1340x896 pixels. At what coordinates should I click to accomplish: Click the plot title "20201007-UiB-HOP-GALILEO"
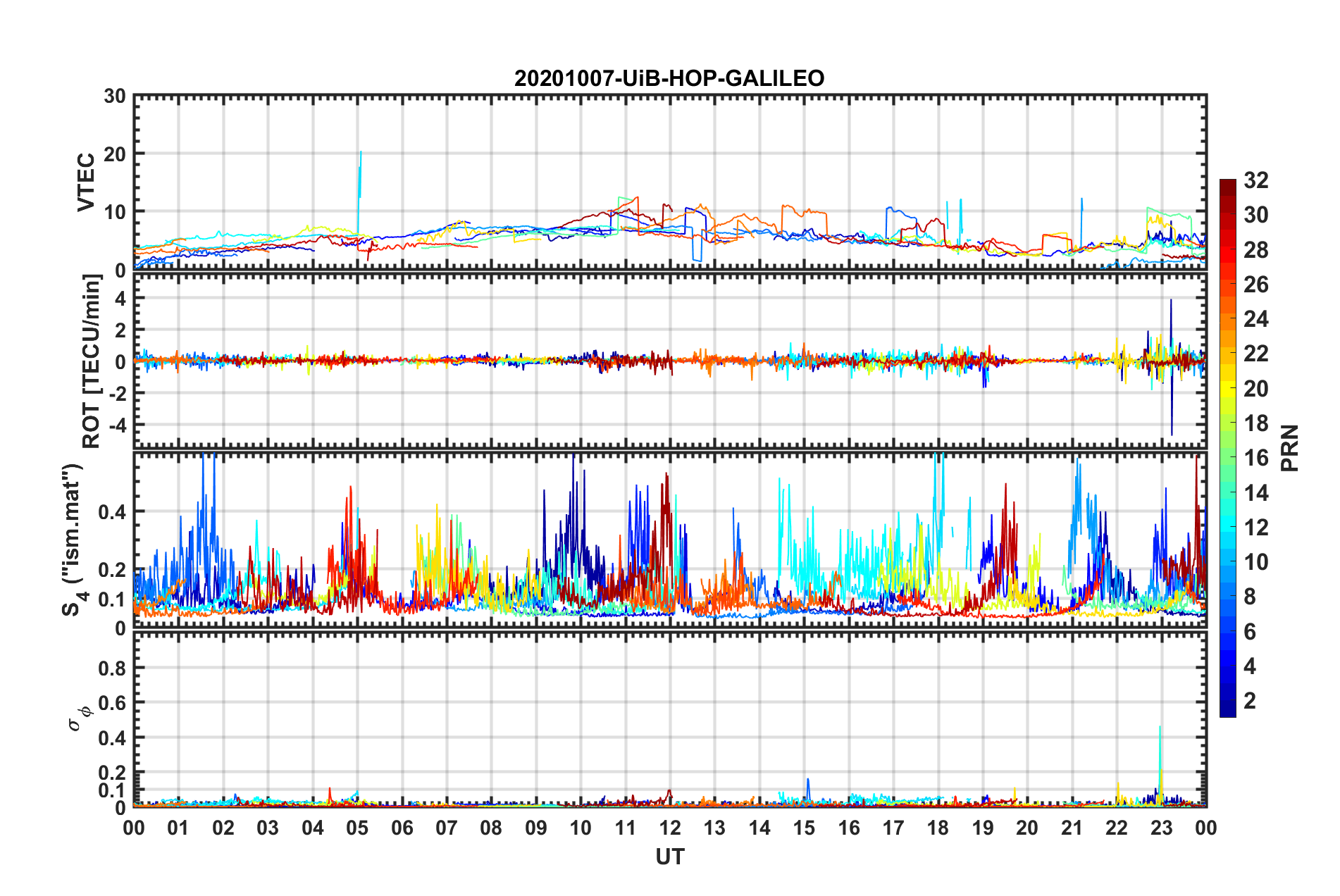point(669,78)
